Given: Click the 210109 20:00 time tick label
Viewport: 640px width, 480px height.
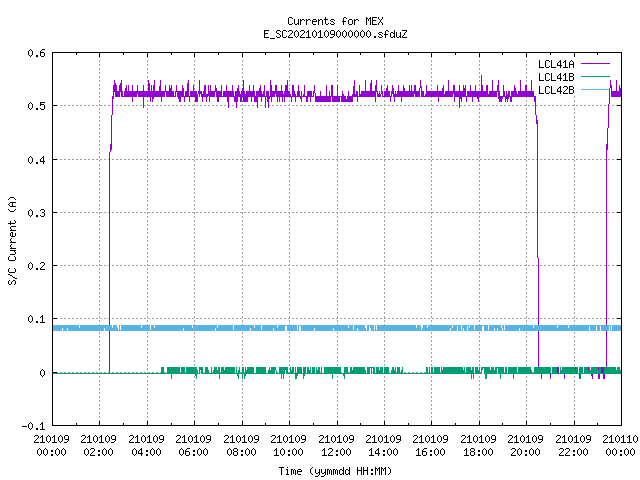Looking at the screenshot, I should point(525,446).
